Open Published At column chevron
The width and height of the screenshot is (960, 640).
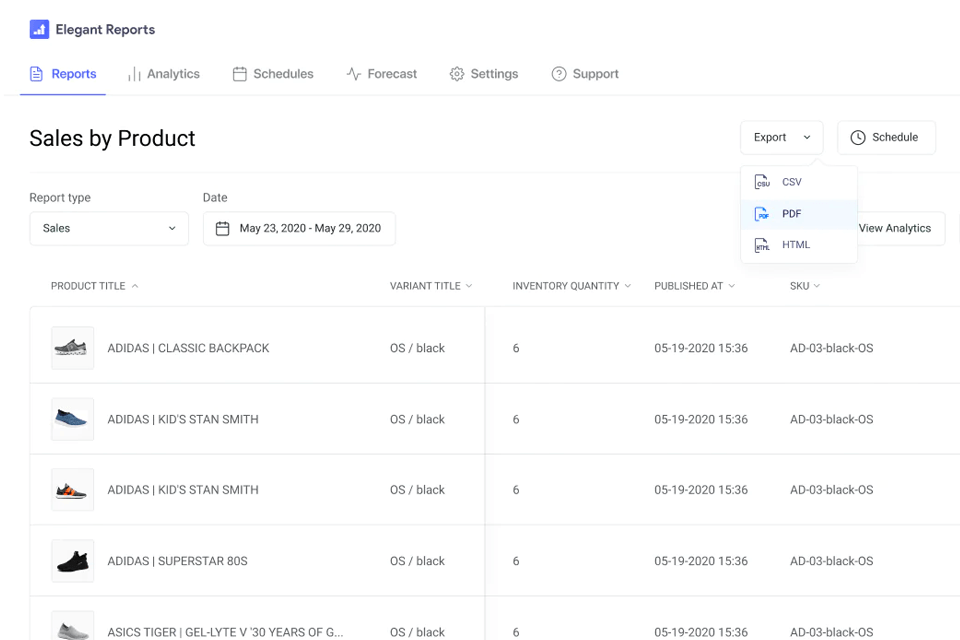[x=732, y=286]
